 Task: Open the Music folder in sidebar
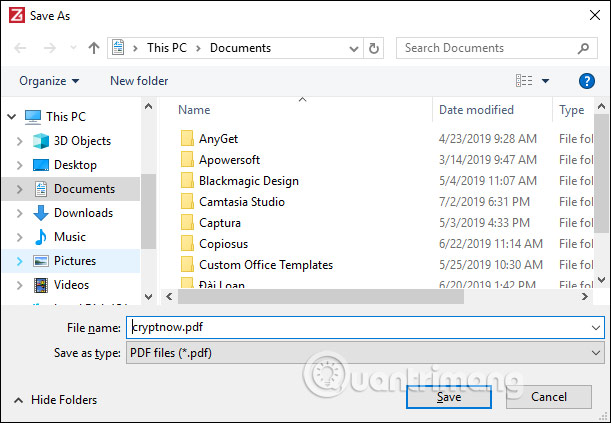point(69,237)
